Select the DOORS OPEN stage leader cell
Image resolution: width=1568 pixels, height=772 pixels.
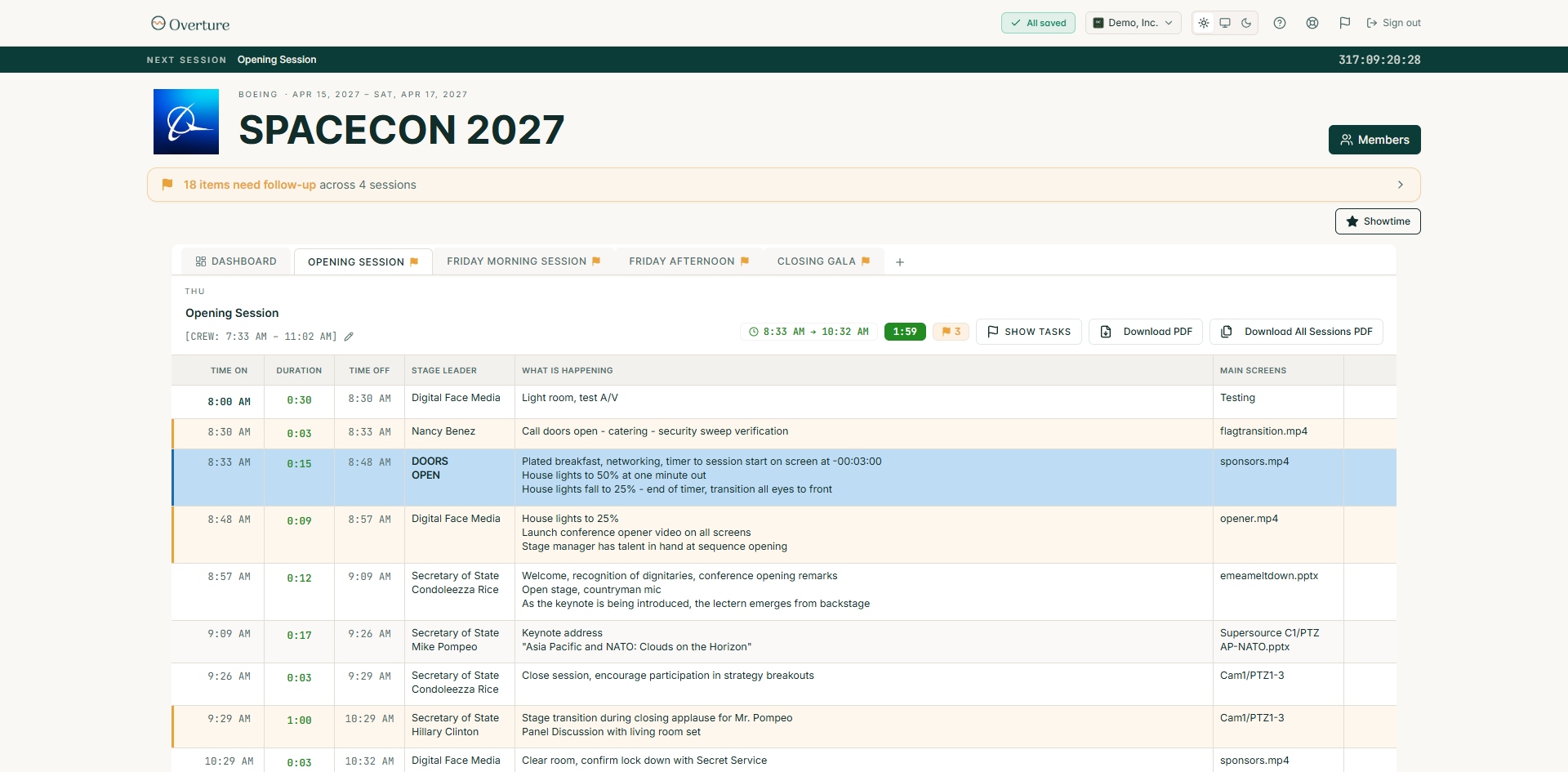point(459,478)
